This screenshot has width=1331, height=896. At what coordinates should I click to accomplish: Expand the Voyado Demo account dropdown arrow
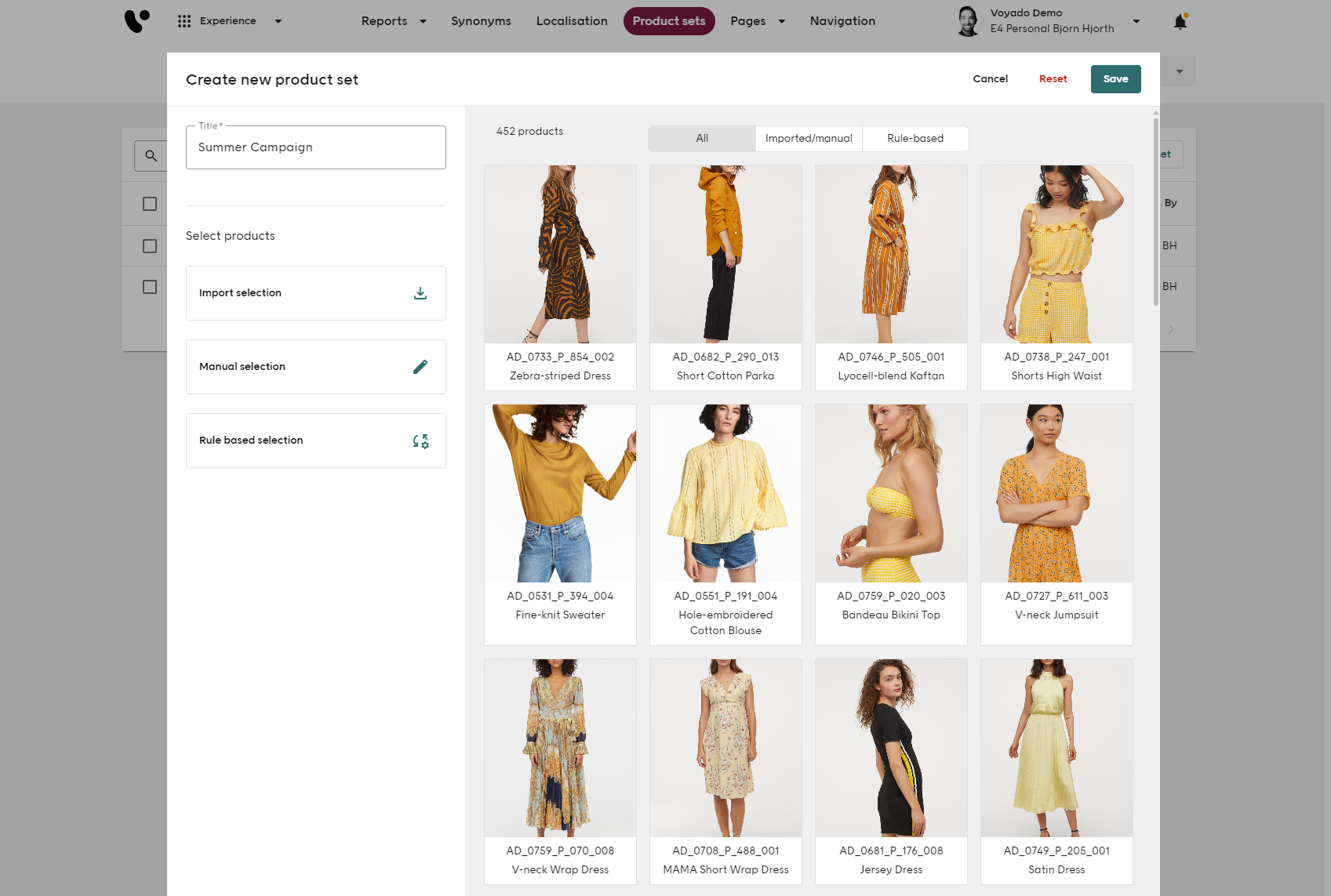click(x=1136, y=21)
